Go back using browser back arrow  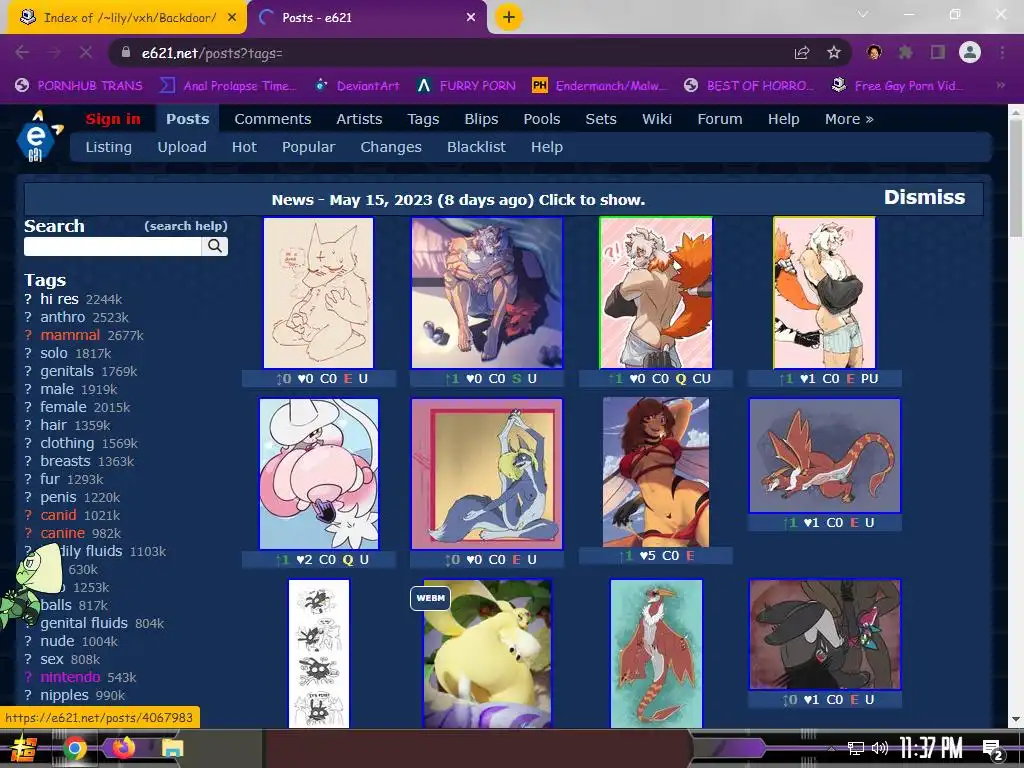[x=22, y=53]
